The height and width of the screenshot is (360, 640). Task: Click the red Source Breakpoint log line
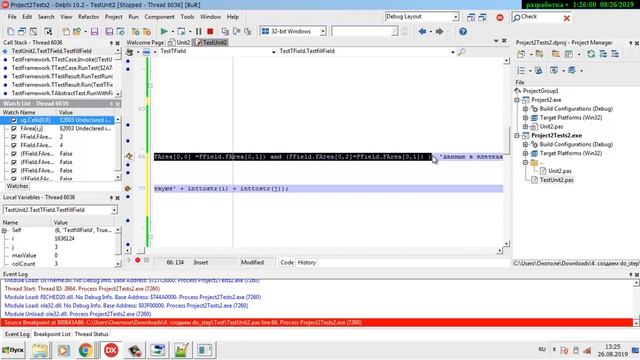point(316,322)
